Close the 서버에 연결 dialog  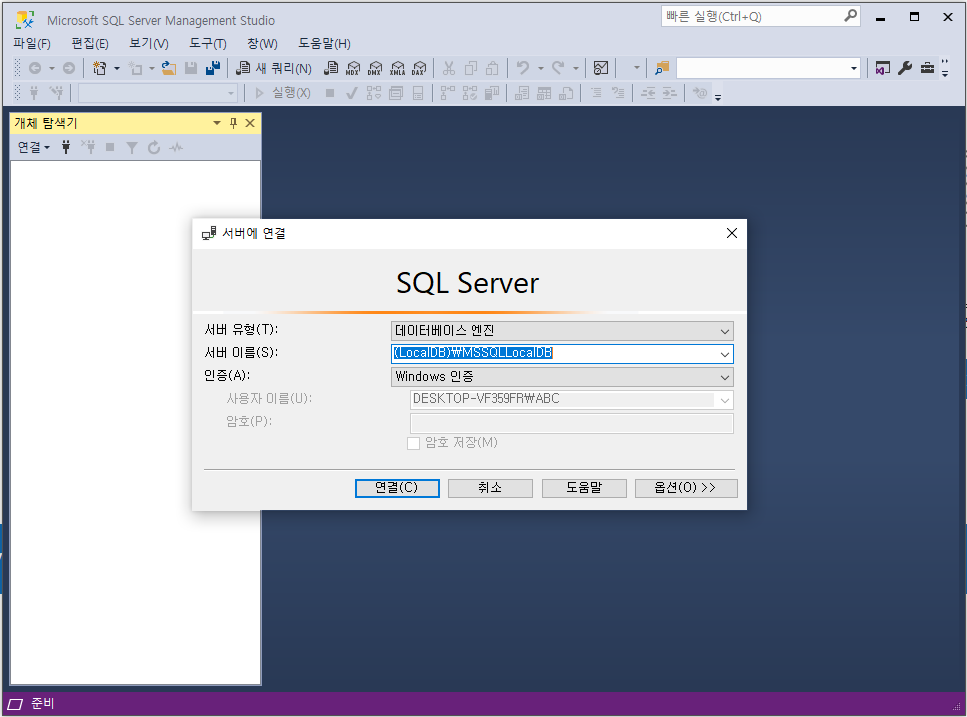click(731, 233)
